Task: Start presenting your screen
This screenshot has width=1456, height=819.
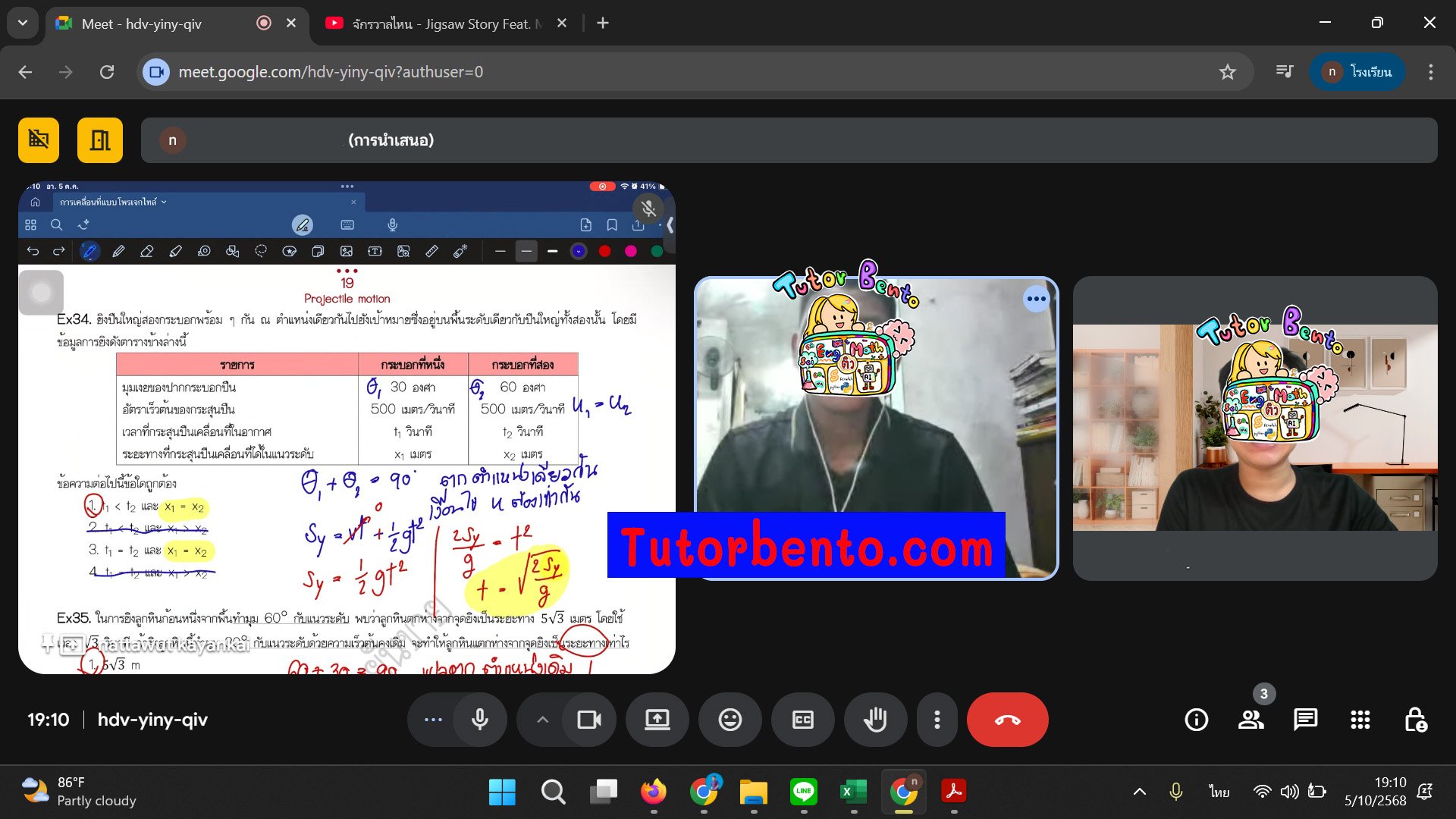Action: tap(657, 720)
